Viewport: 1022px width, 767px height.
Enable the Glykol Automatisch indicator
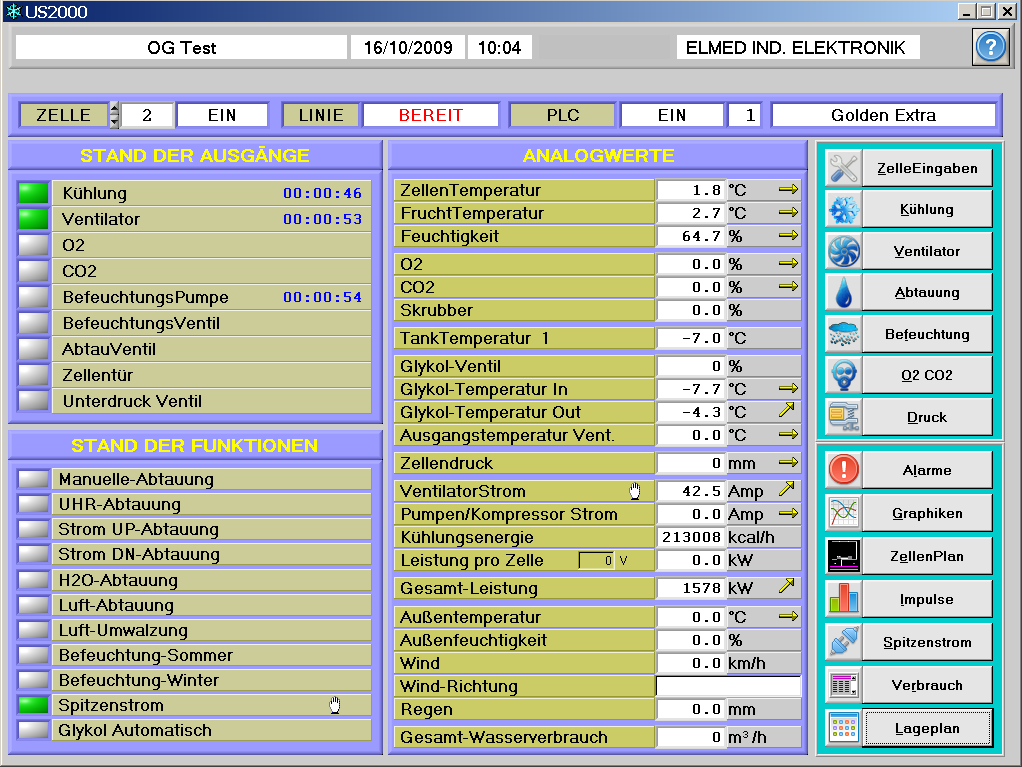click(33, 730)
